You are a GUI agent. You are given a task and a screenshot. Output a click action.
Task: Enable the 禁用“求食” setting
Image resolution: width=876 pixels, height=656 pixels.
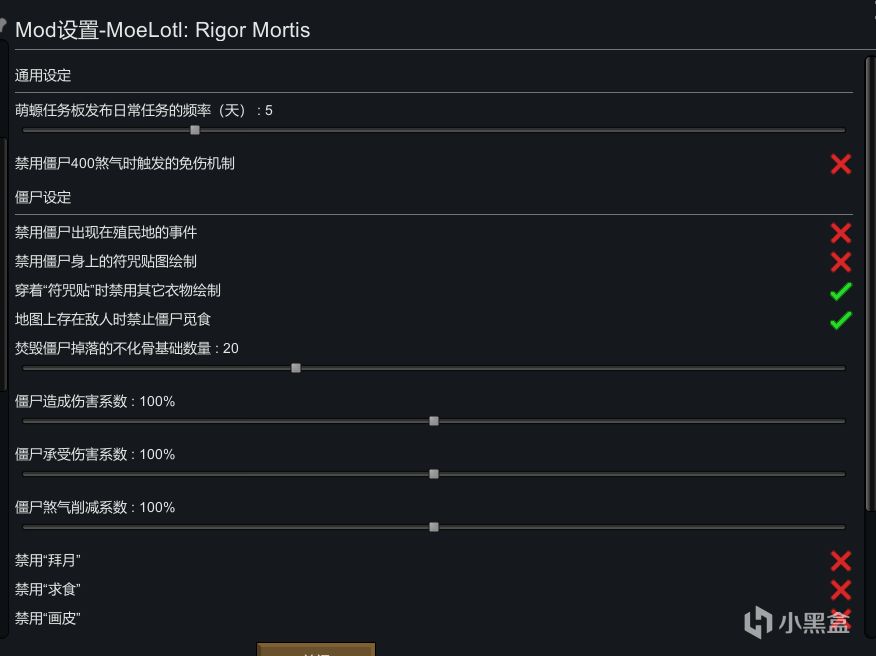pyautogui.click(x=840, y=590)
